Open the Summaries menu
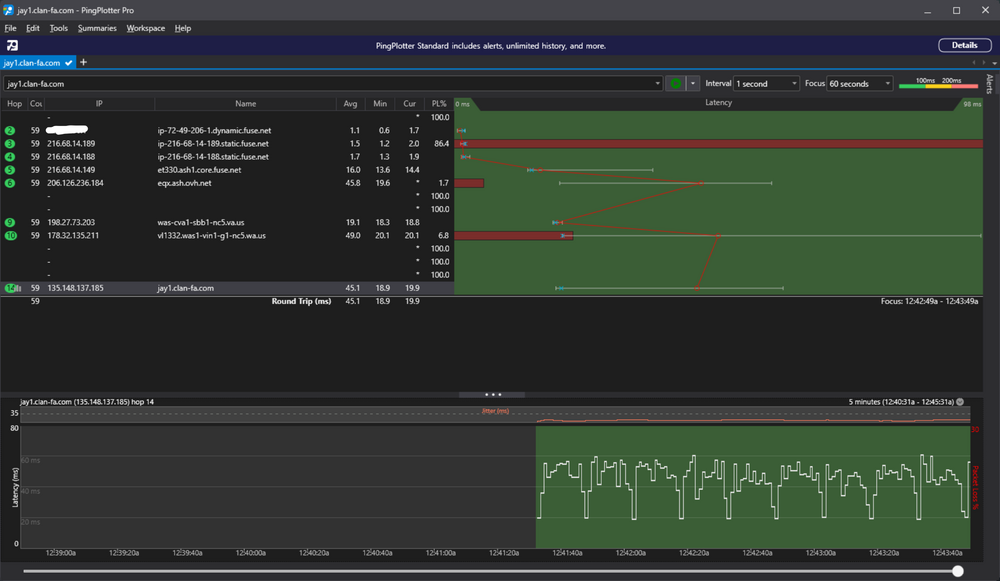Screen dimensions: 1000x581 (x=97, y=28)
